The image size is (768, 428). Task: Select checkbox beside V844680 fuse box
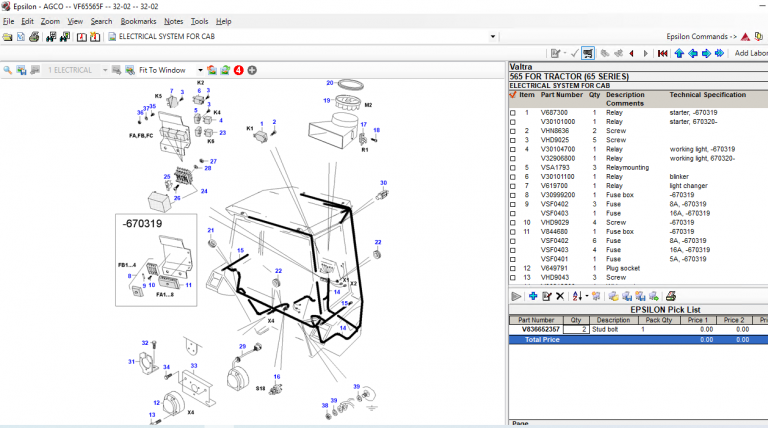[x=514, y=232]
